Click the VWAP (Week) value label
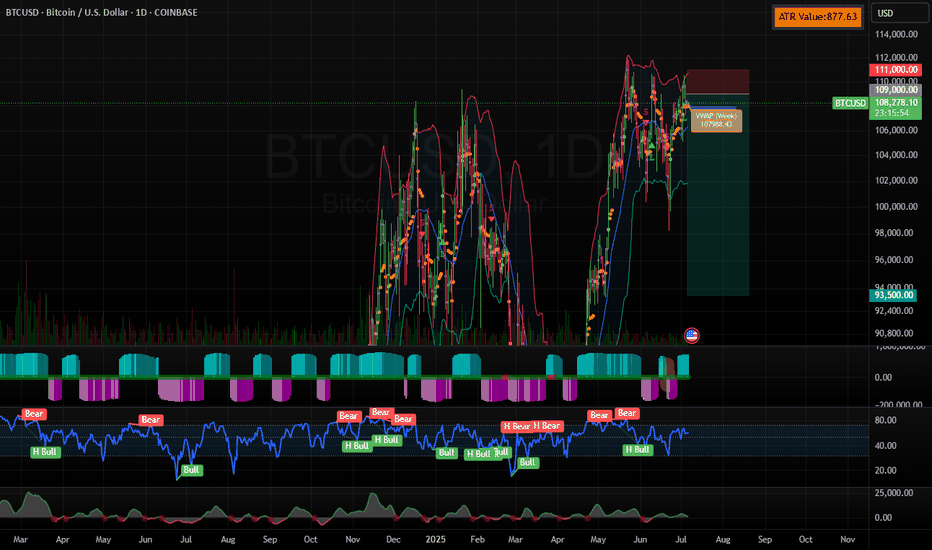The height and width of the screenshot is (550, 932). (x=716, y=120)
